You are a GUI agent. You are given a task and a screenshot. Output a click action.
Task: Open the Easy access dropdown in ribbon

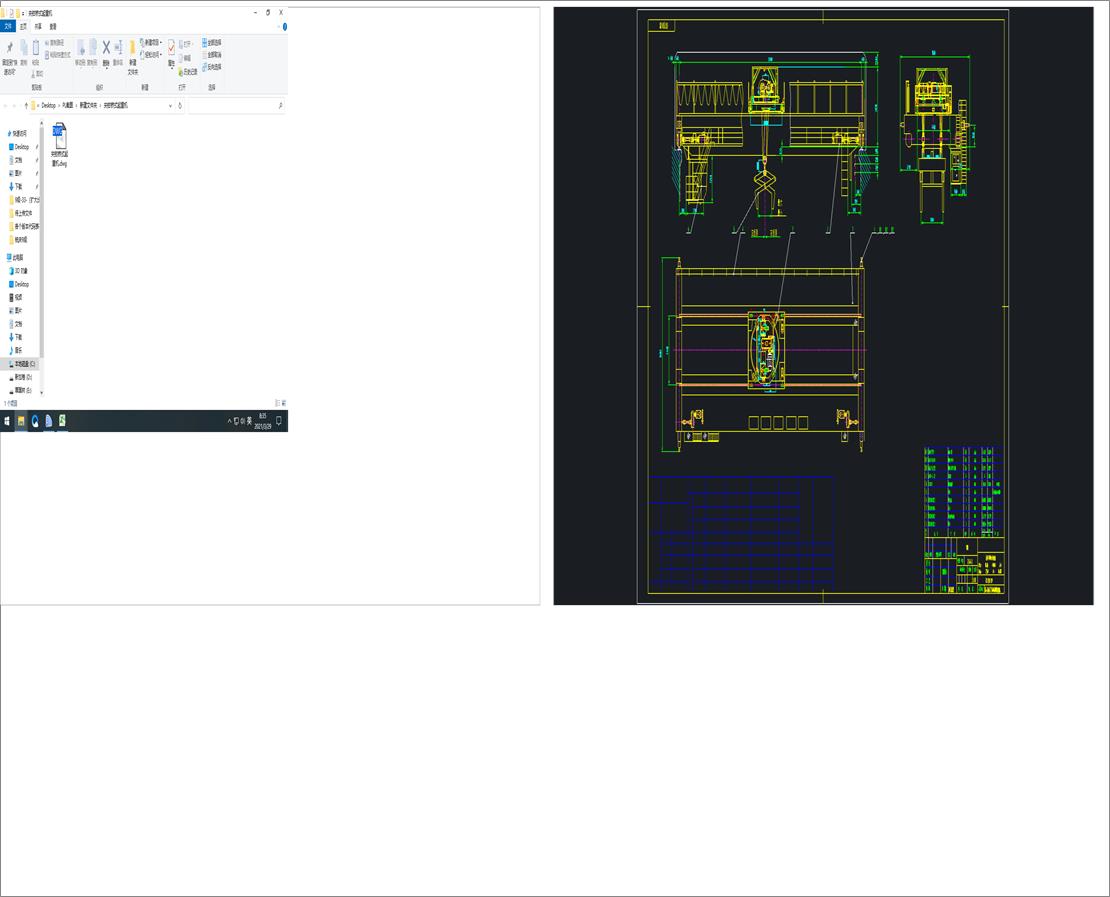pyautogui.click(x=151, y=55)
